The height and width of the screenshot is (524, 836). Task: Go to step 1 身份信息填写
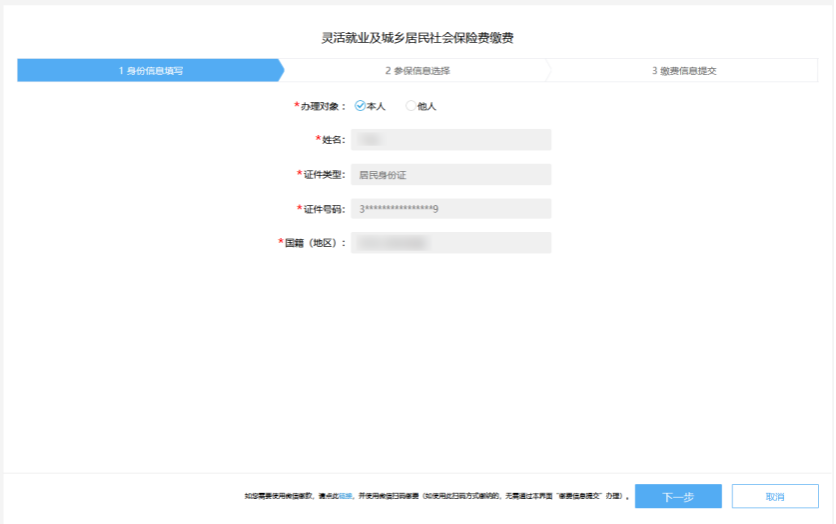(x=150, y=71)
